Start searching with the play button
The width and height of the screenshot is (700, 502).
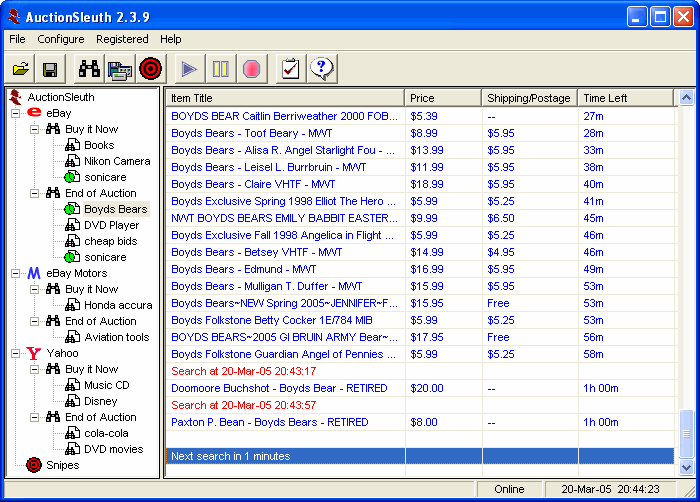point(190,69)
